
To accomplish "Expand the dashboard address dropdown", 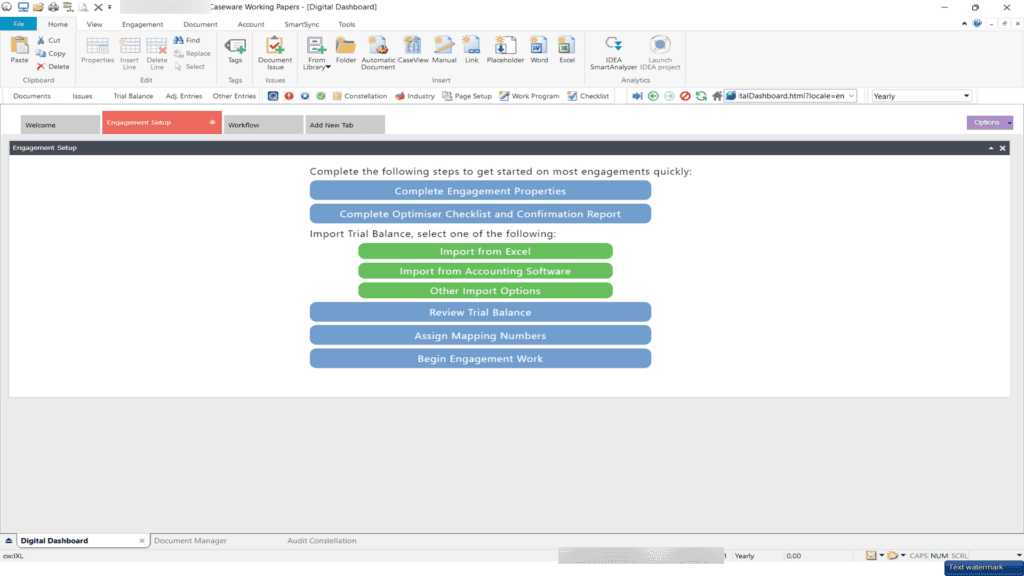I will 851,96.
